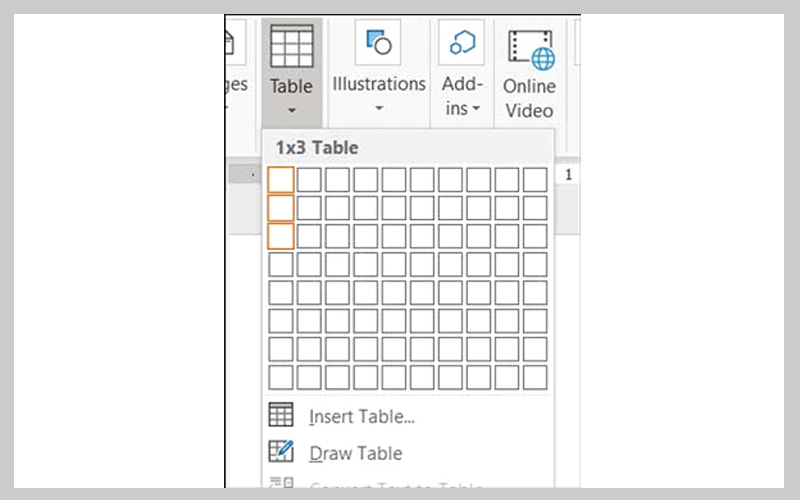Click the Draw Table pencil icon
Image resolution: width=800 pixels, height=500 pixels.
tap(281, 452)
